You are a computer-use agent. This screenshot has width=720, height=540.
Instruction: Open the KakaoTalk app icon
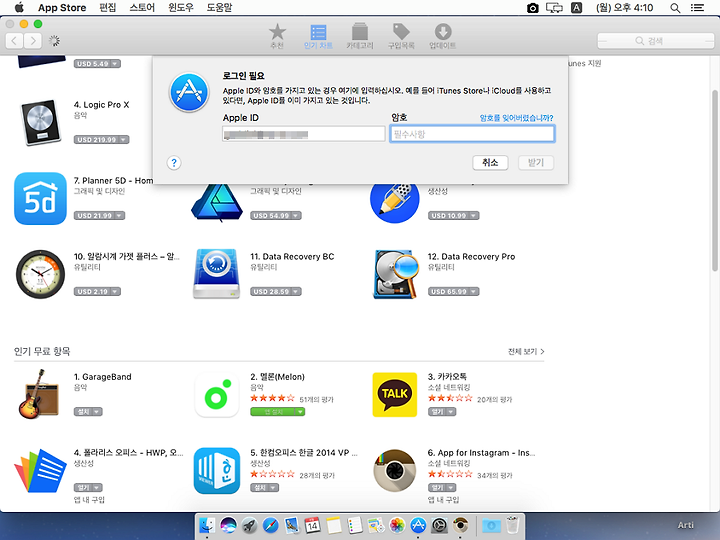(394, 395)
